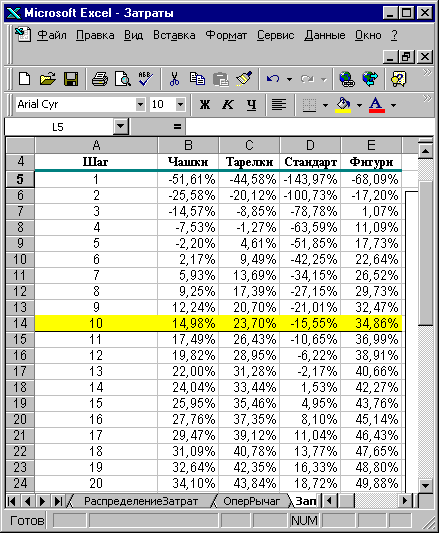The width and height of the screenshot is (440, 536).
Task: Toggle underline formatting with the Ч button
Action: click(x=252, y=105)
